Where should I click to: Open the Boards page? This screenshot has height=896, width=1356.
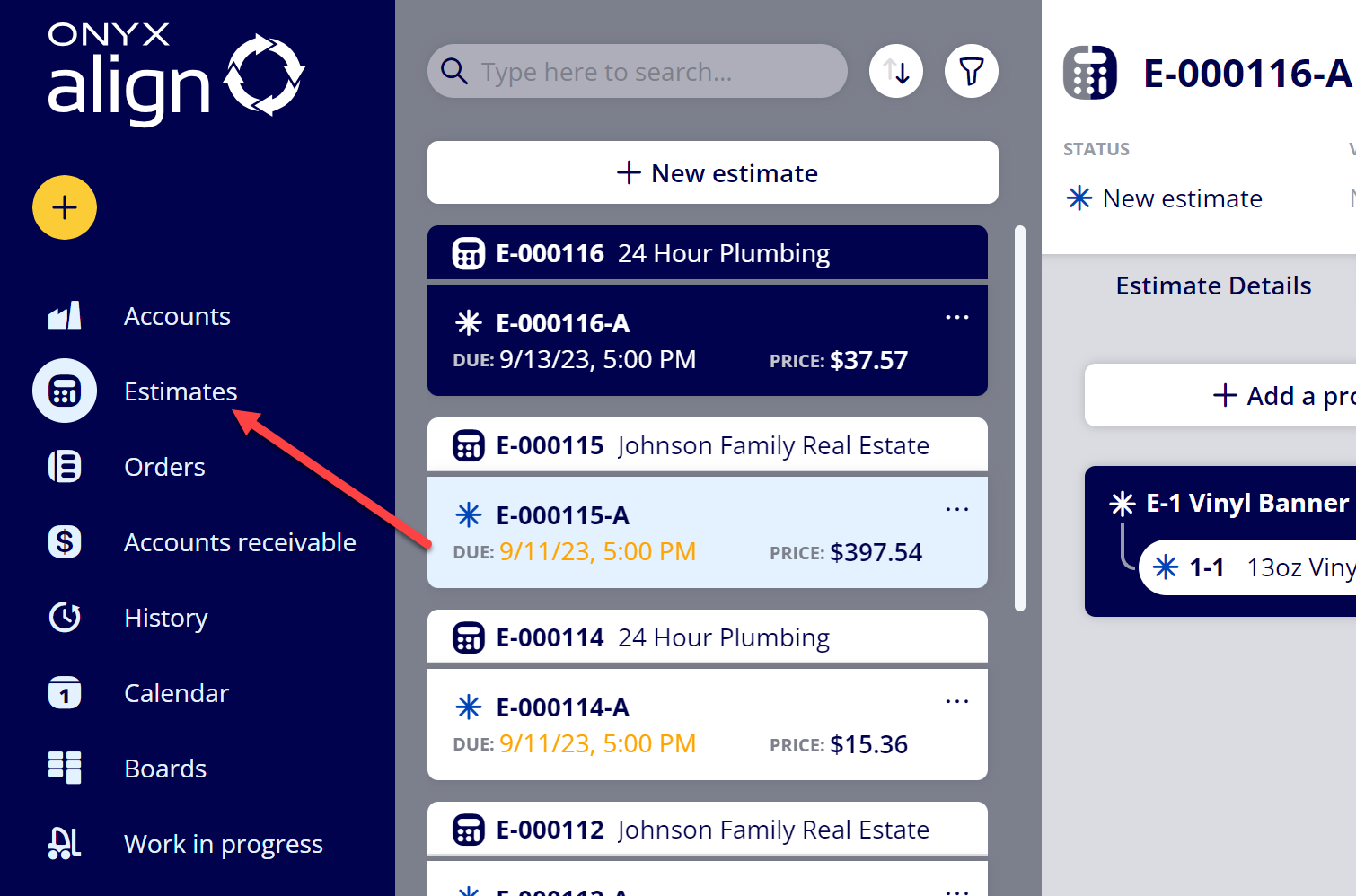(165, 769)
